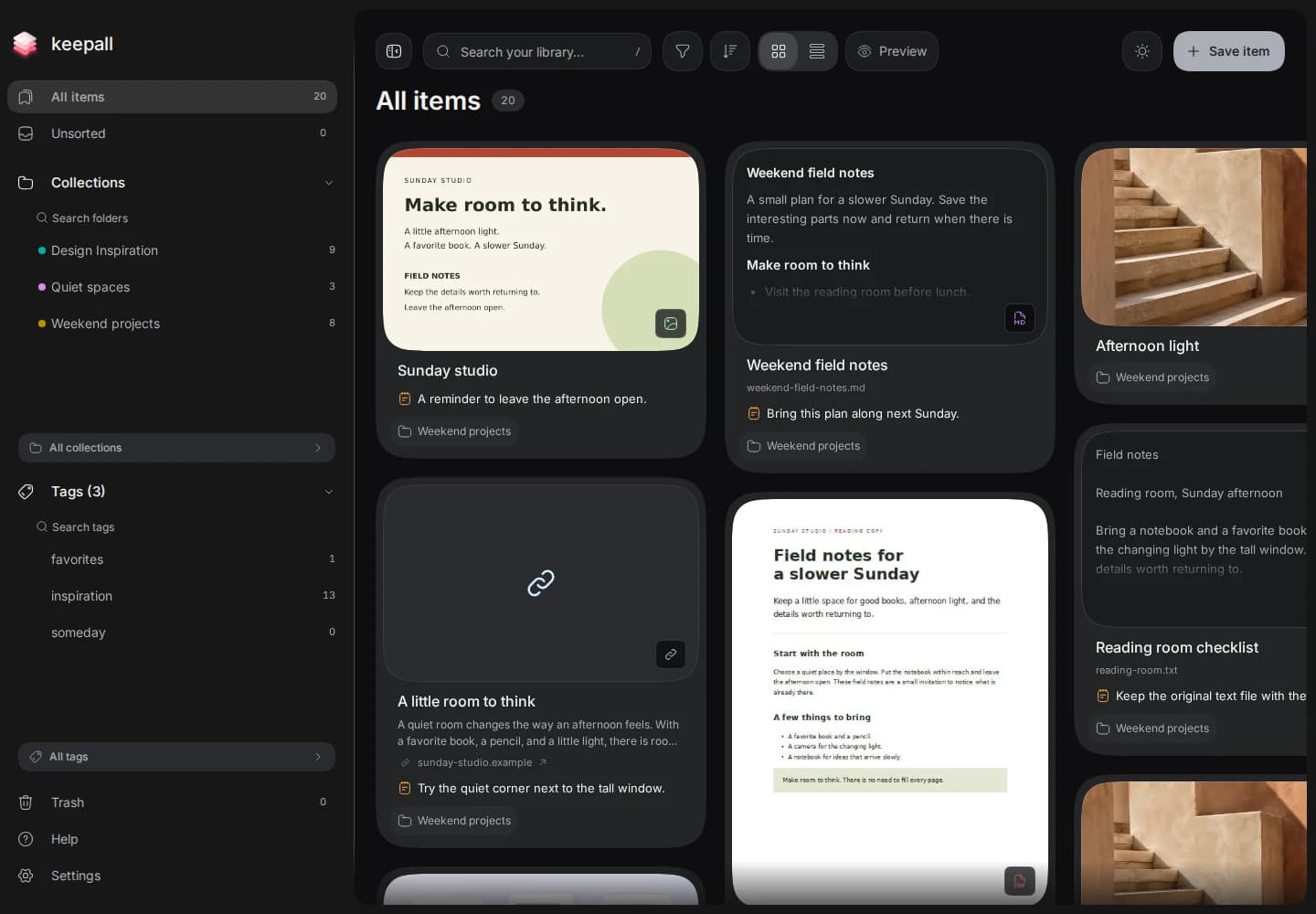The image size is (1316, 914).
Task: Click Weekend projects chip on A little room card
Action: 455,821
